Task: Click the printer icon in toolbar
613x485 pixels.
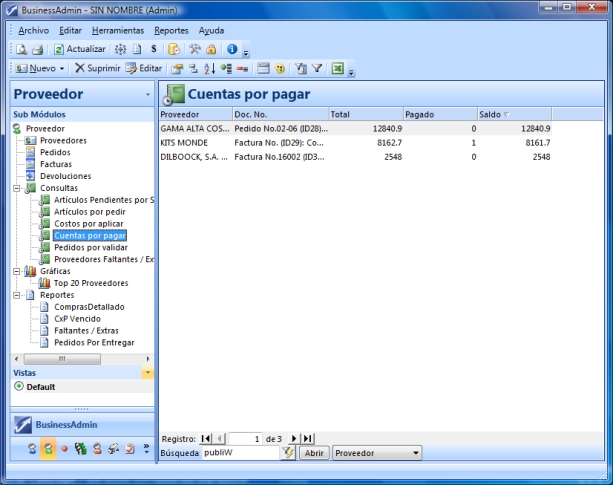Action: (x=37, y=49)
